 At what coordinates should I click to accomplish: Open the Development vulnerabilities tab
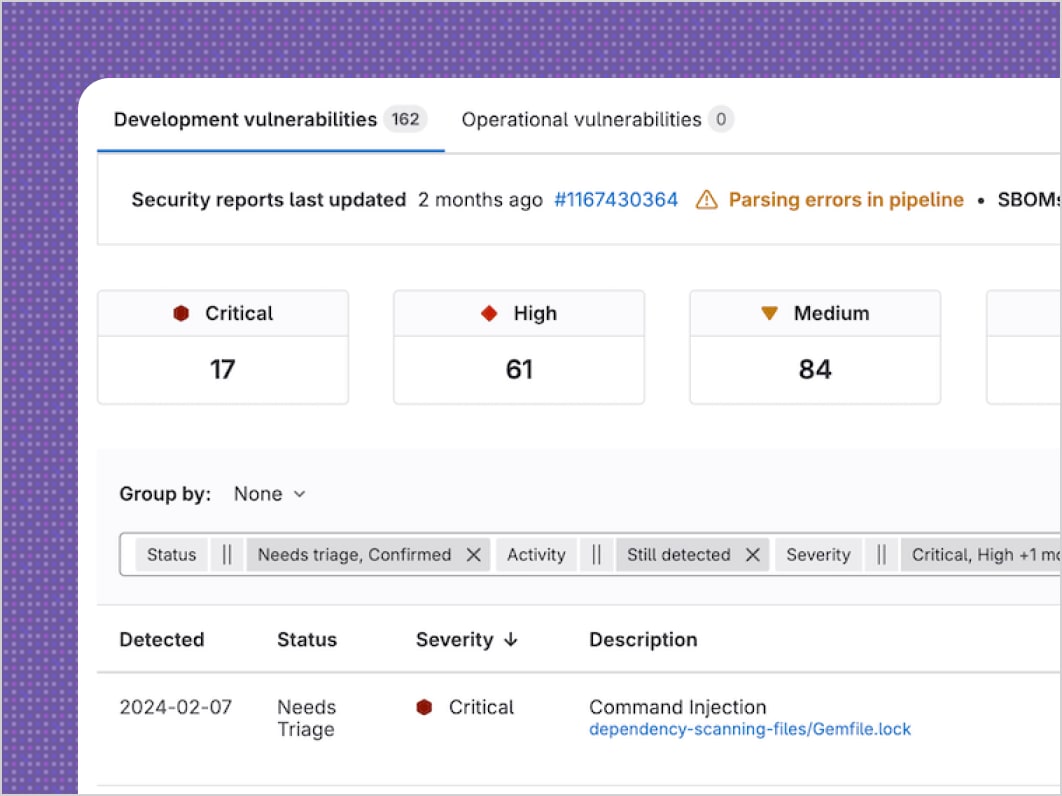[x=270, y=119]
